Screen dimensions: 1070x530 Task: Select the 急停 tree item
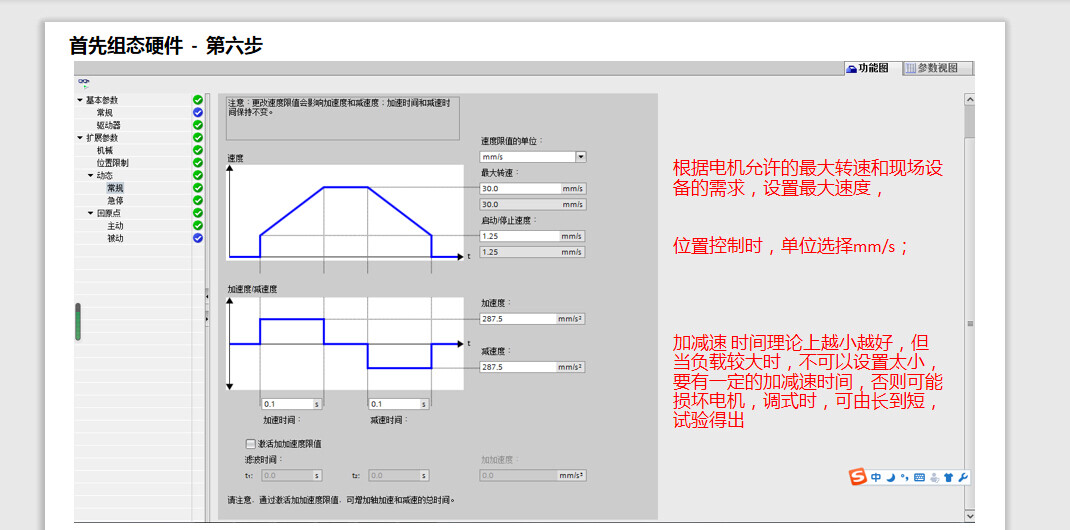point(115,201)
